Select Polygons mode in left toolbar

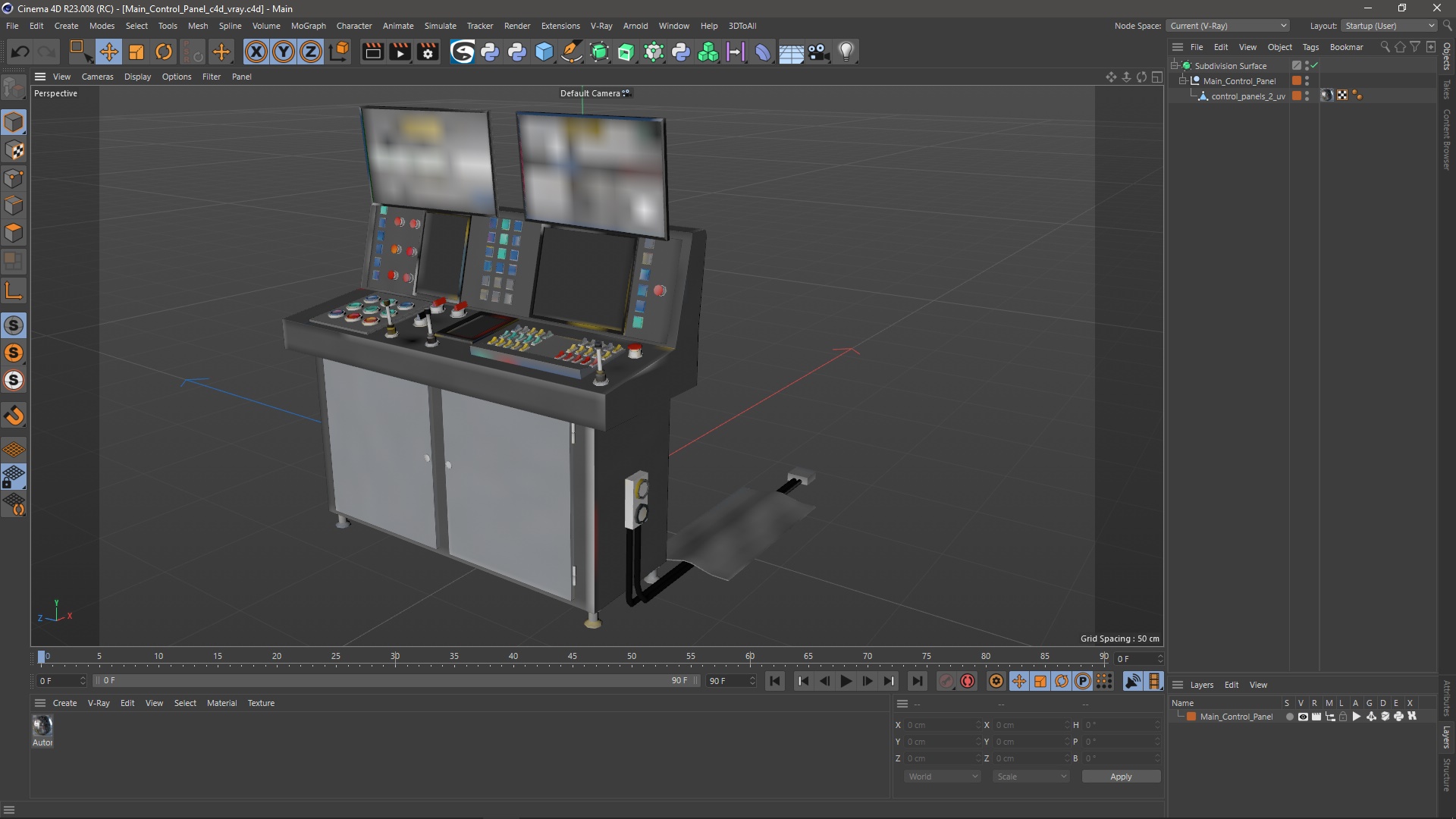point(14,233)
